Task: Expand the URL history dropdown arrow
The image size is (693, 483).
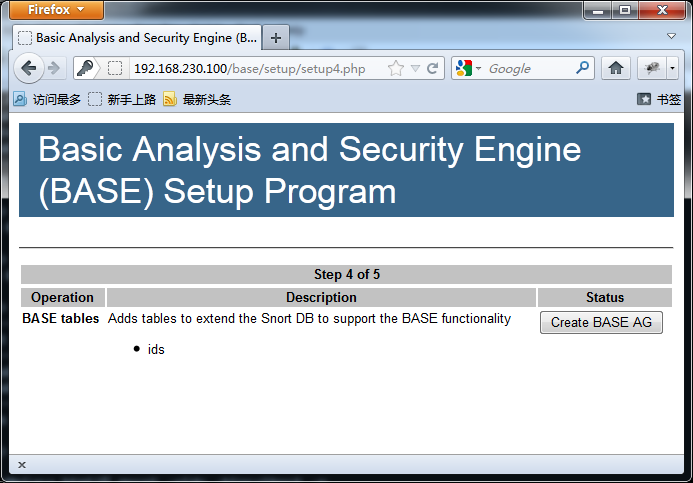Action: (415, 68)
